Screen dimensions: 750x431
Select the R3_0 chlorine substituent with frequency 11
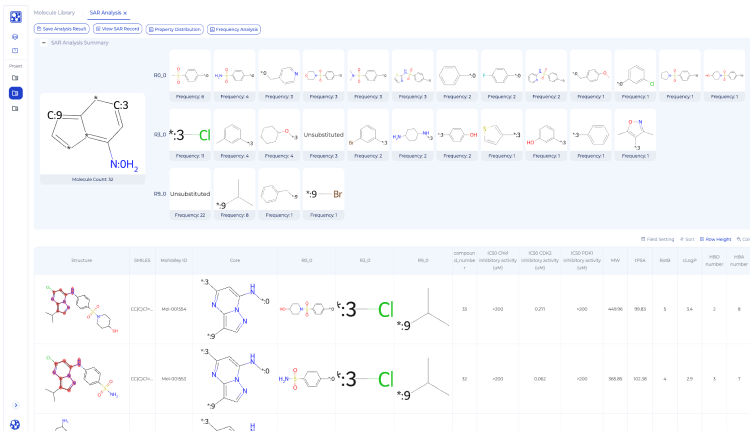[x=190, y=135]
